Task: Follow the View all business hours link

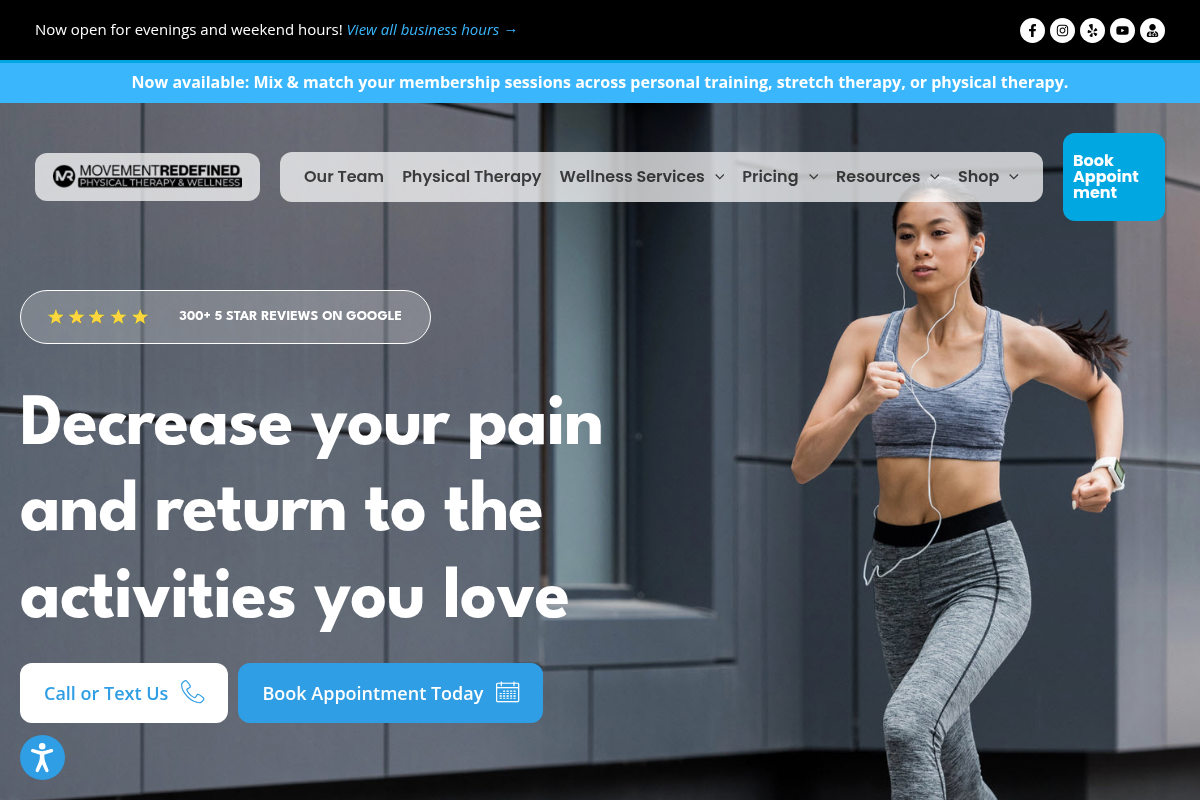Action: (432, 30)
